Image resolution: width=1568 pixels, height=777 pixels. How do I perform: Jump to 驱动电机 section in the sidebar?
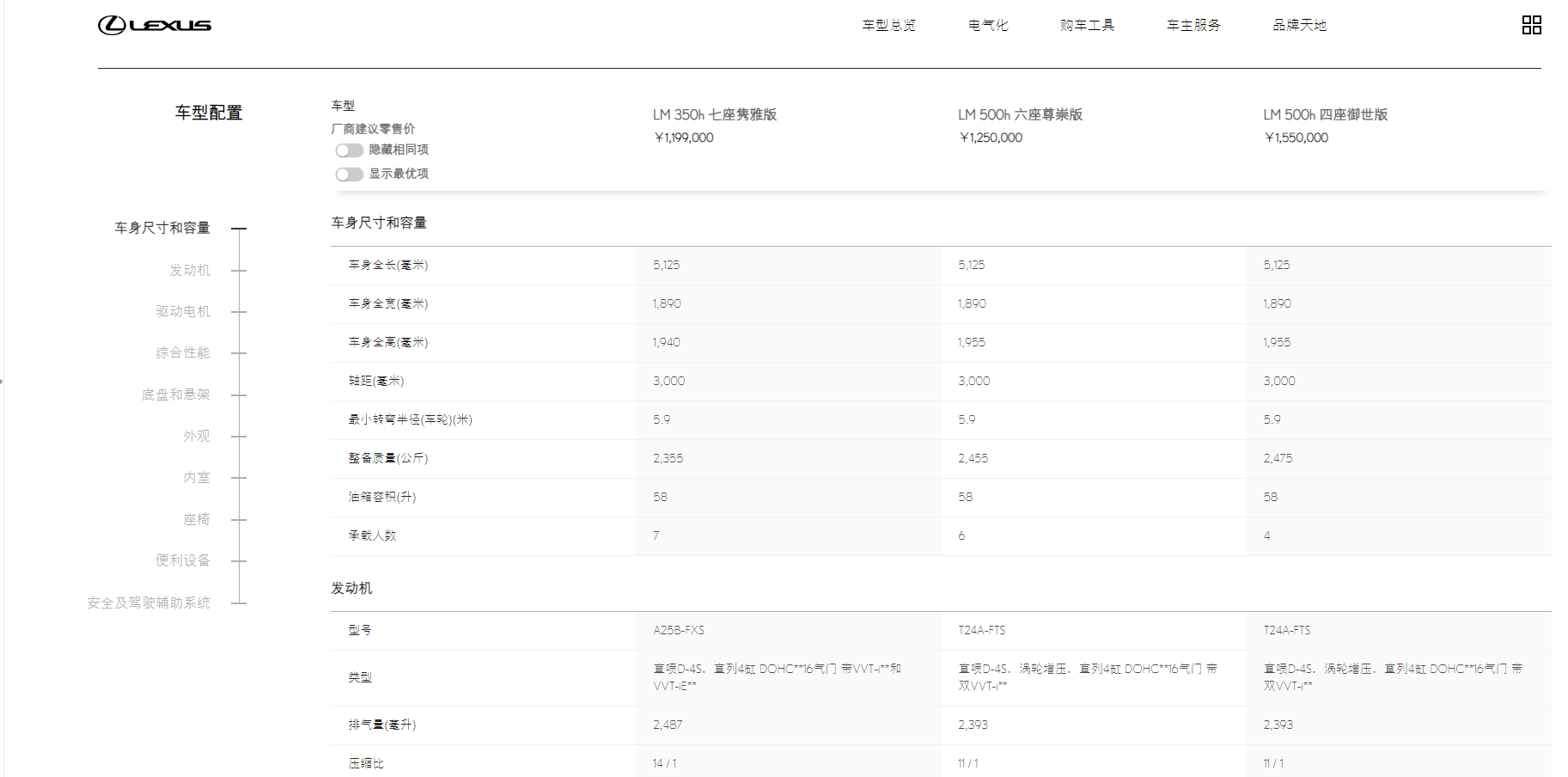(x=183, y=311)
